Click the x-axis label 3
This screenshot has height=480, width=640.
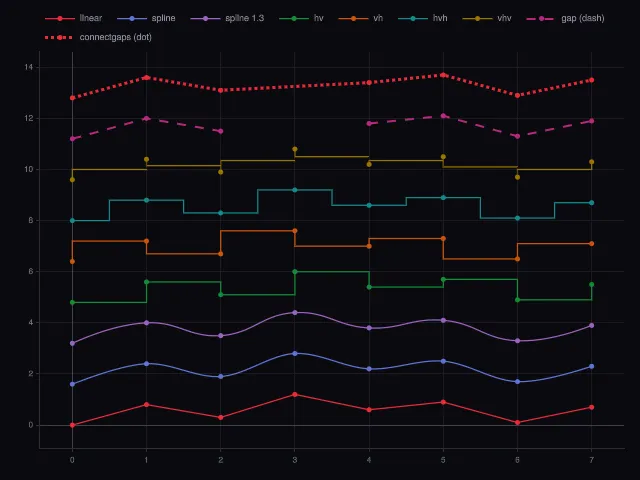point(295,460)
